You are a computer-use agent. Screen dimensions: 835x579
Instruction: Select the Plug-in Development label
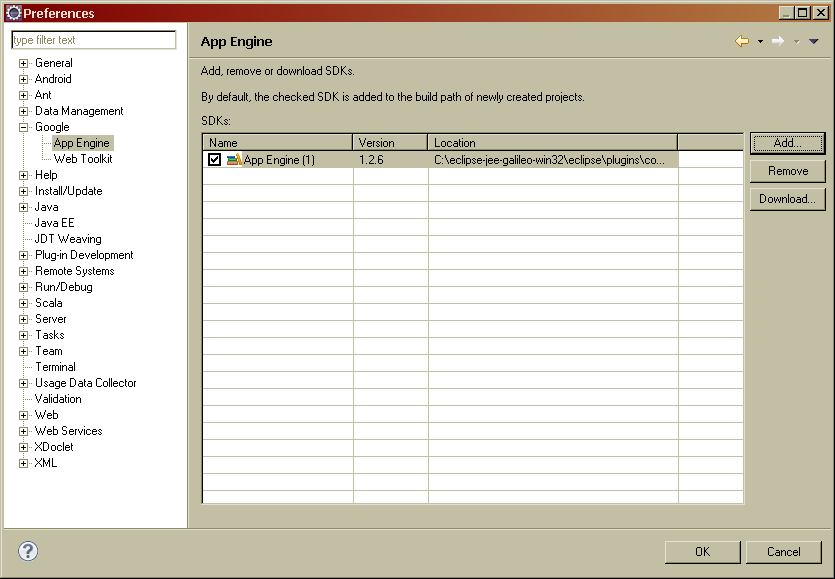[84, 255]
